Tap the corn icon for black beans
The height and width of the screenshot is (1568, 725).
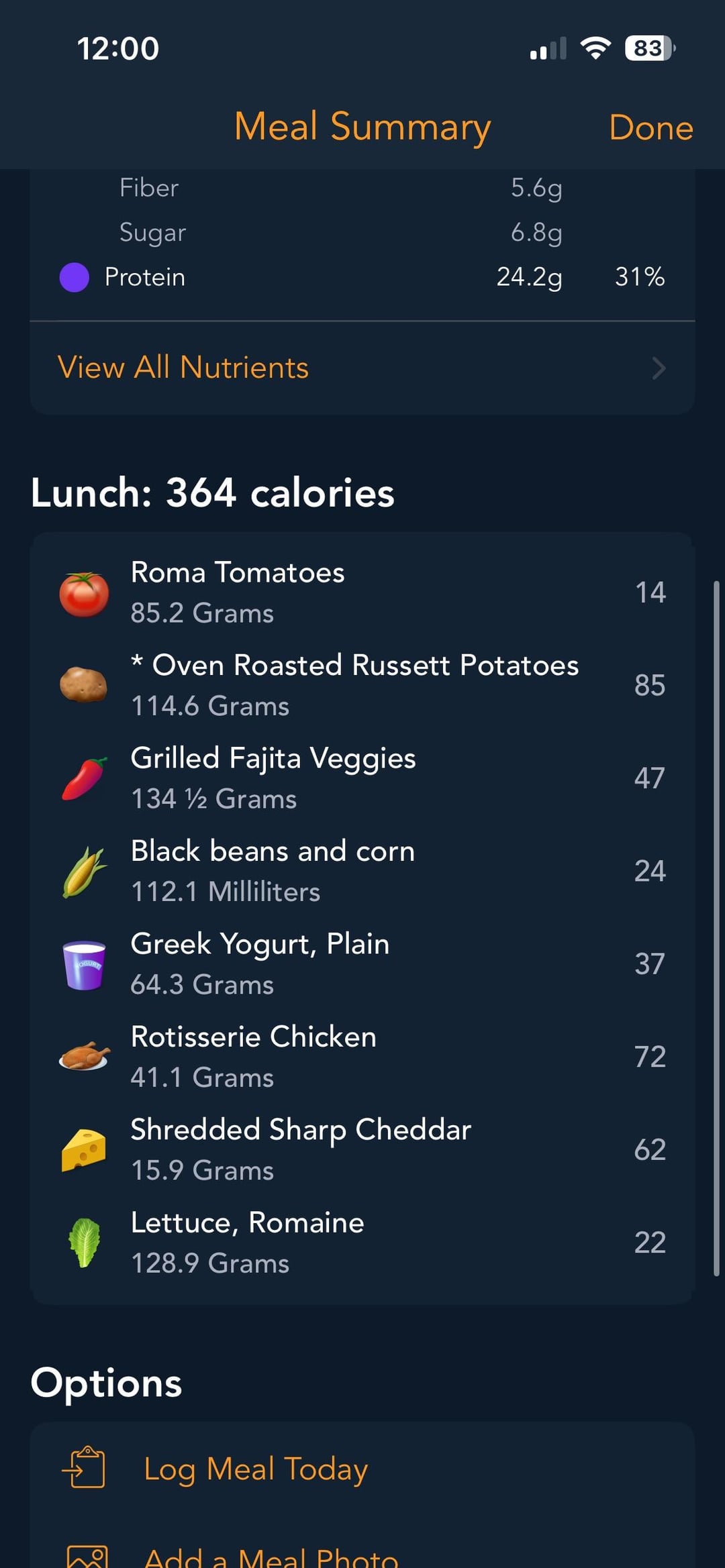click(x=84, y=871)
